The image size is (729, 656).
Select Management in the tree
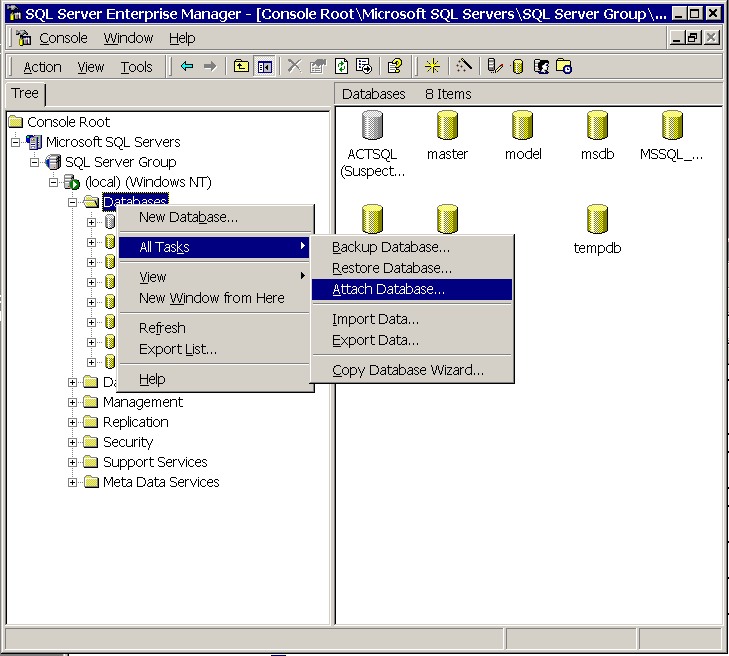tap(143, 402)
